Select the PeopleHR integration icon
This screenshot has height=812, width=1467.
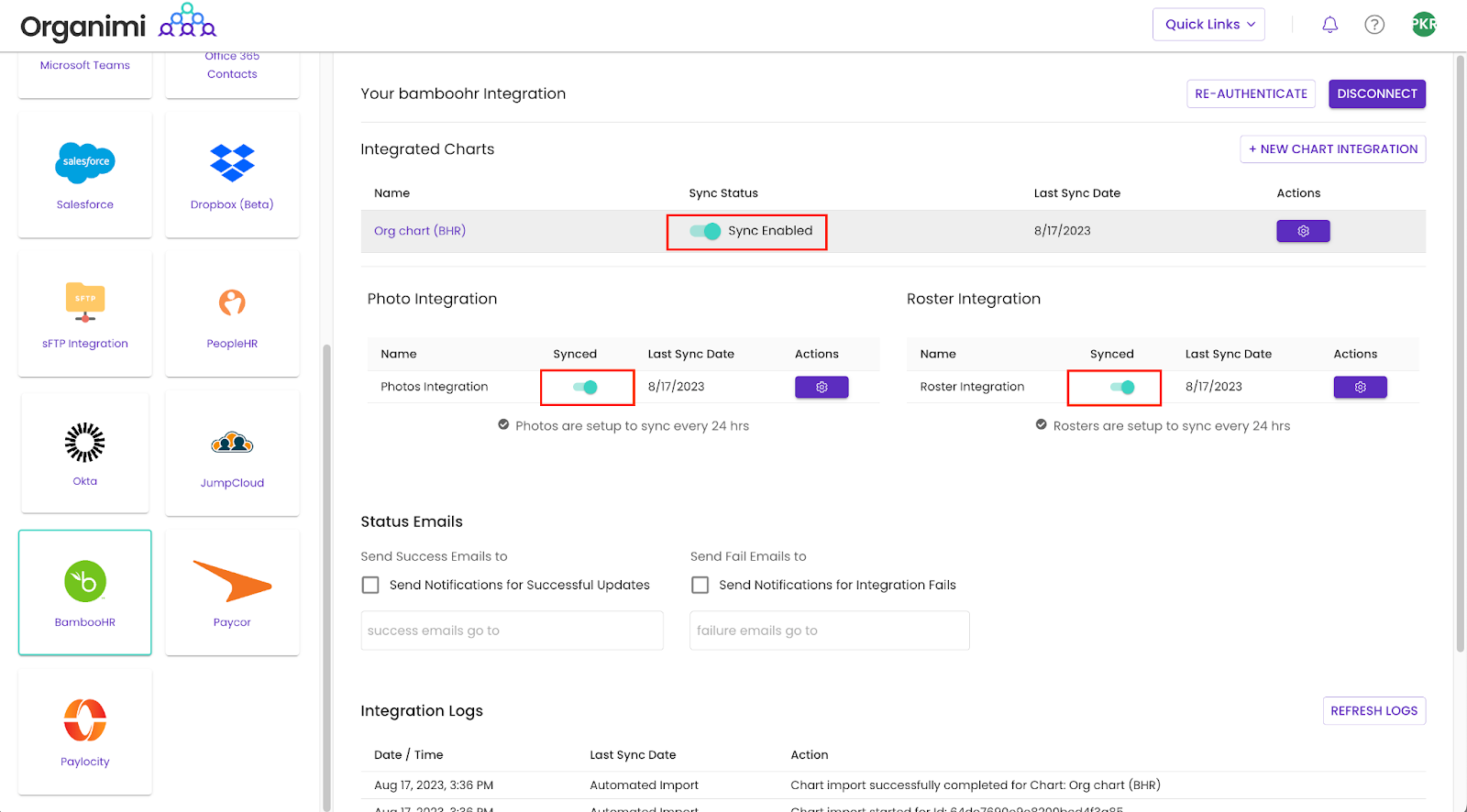(232, 302)
